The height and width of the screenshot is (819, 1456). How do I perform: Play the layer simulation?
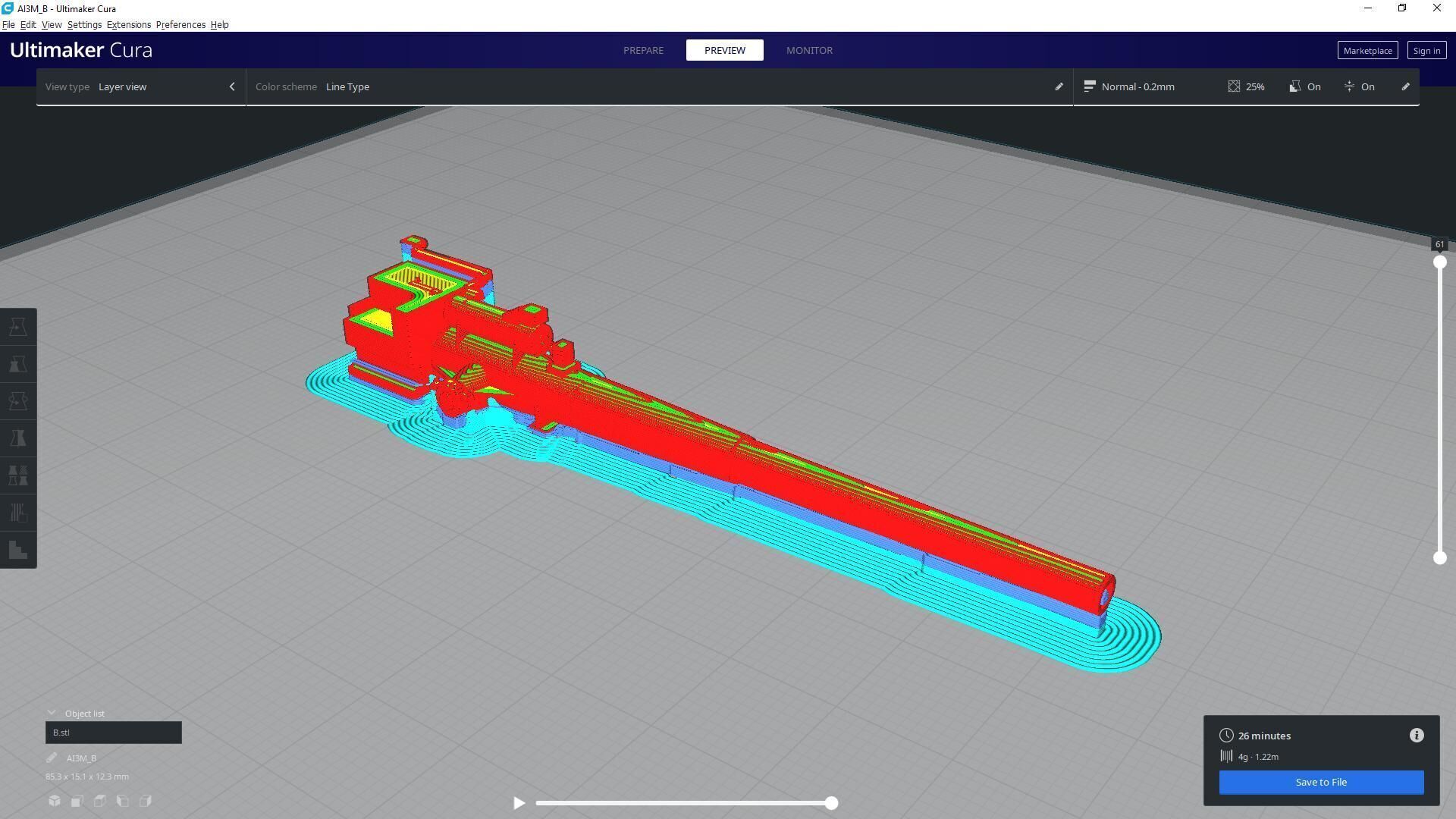point(519,802)
